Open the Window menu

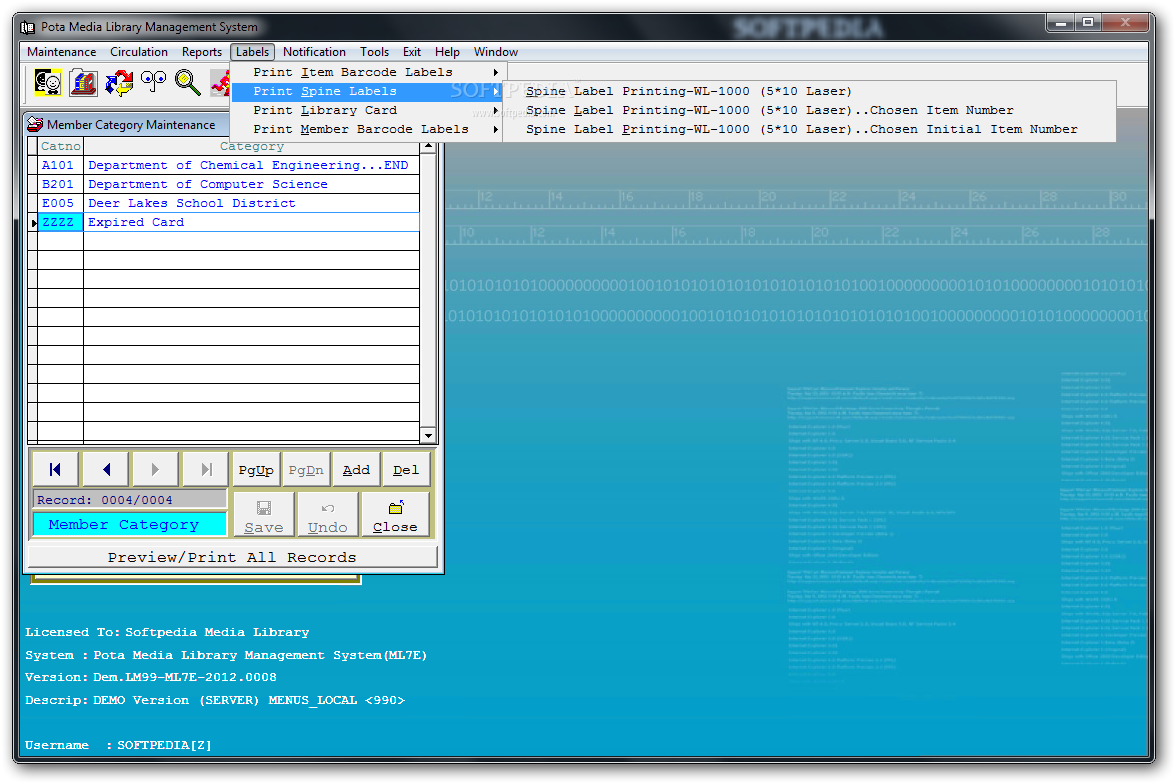pos(496,52)
